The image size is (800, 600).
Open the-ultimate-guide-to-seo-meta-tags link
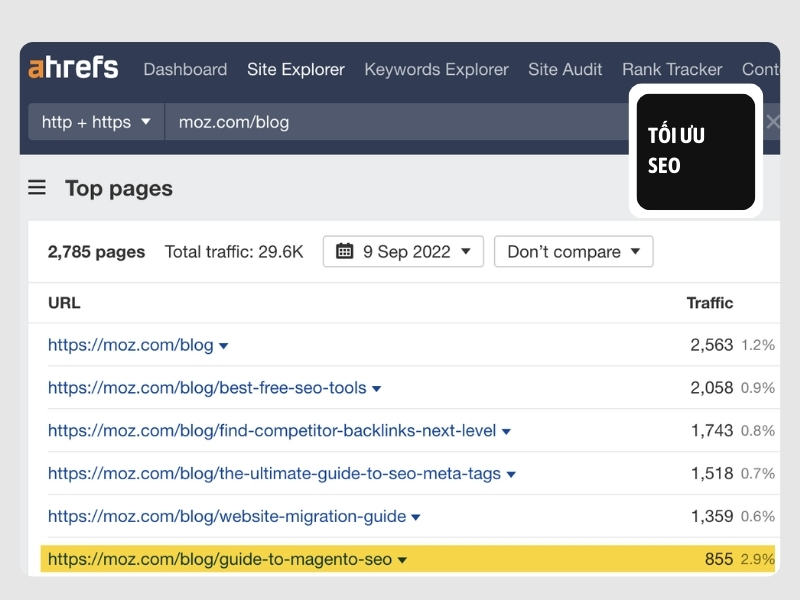coord(274,473)
